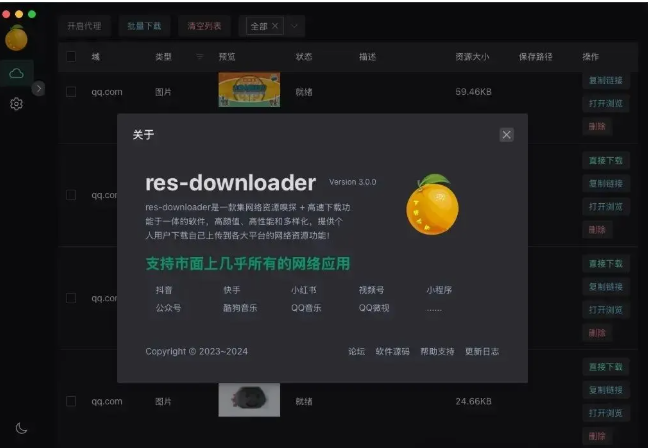
Task: Click the 视频号 platform label
Action: tap(372, 290)
